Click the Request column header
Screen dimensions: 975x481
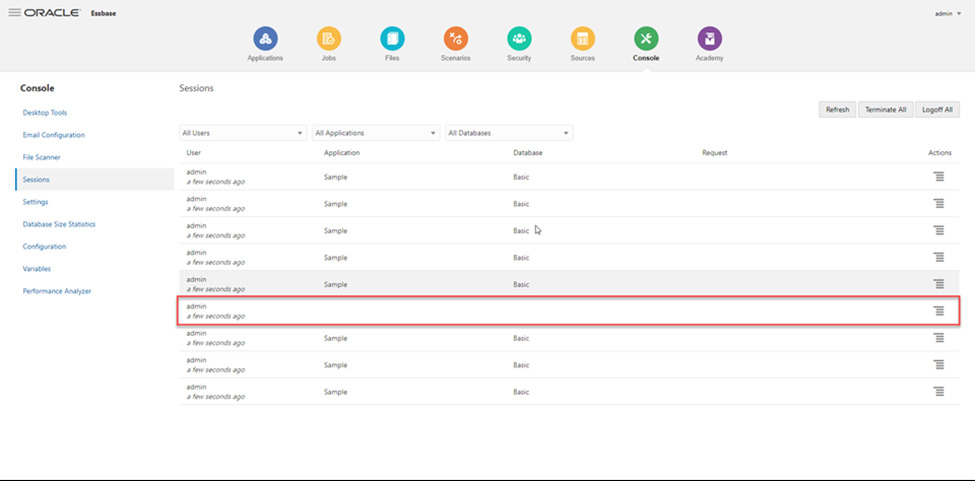coord(714,152)
